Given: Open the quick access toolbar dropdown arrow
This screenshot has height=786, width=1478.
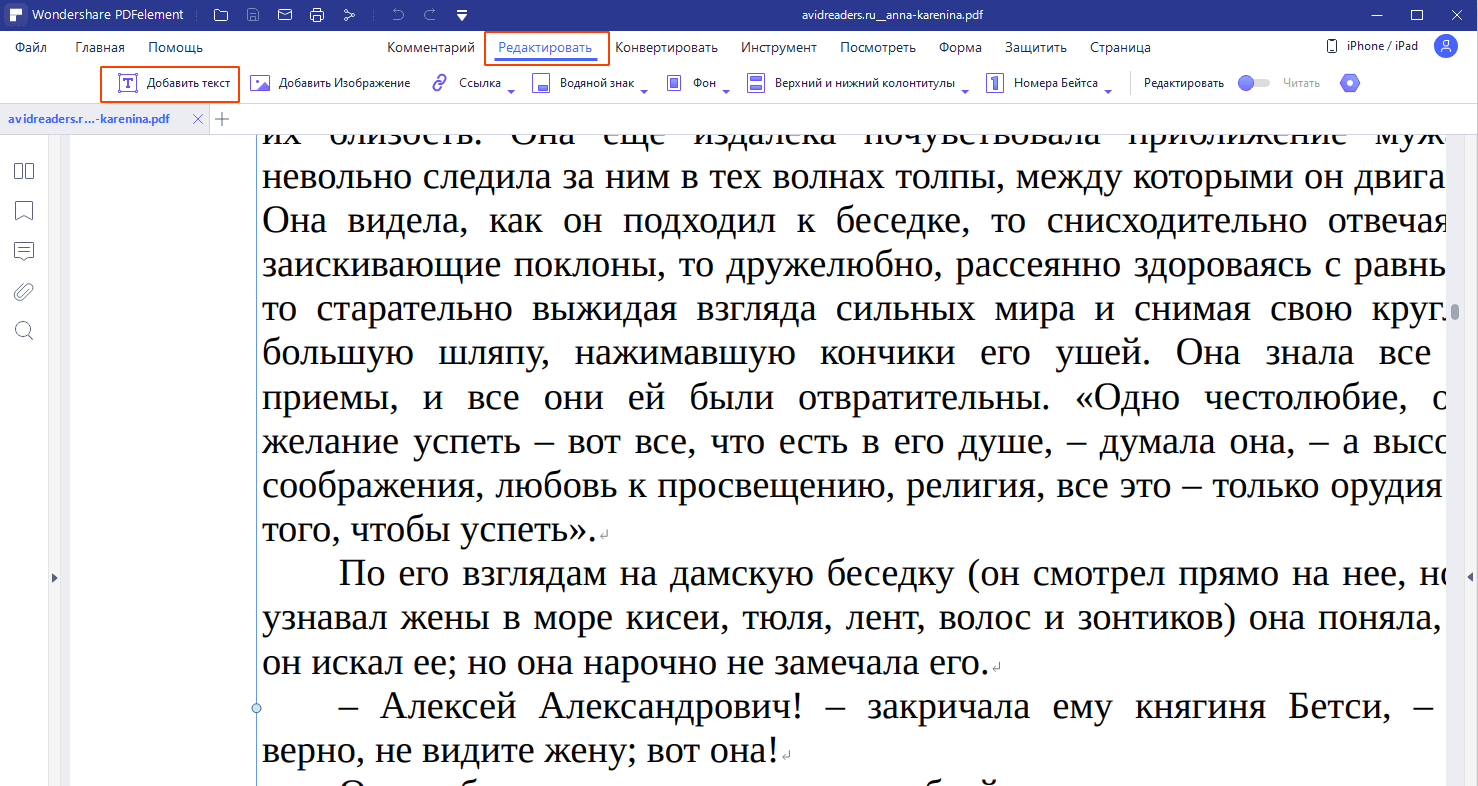Looking at the screenshot, I should click(462, 16).
